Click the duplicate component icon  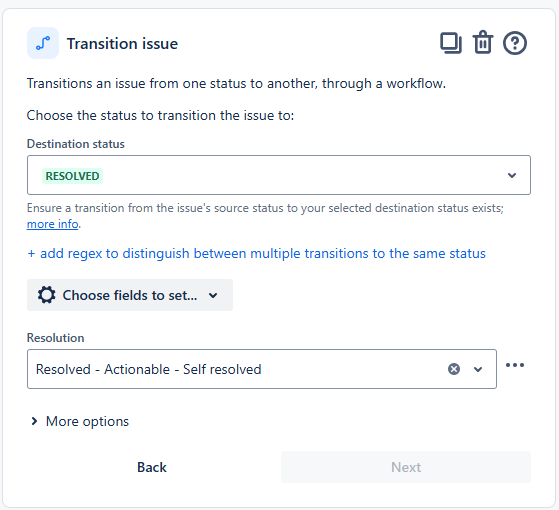pyautogui.click(x=451, y=43)
